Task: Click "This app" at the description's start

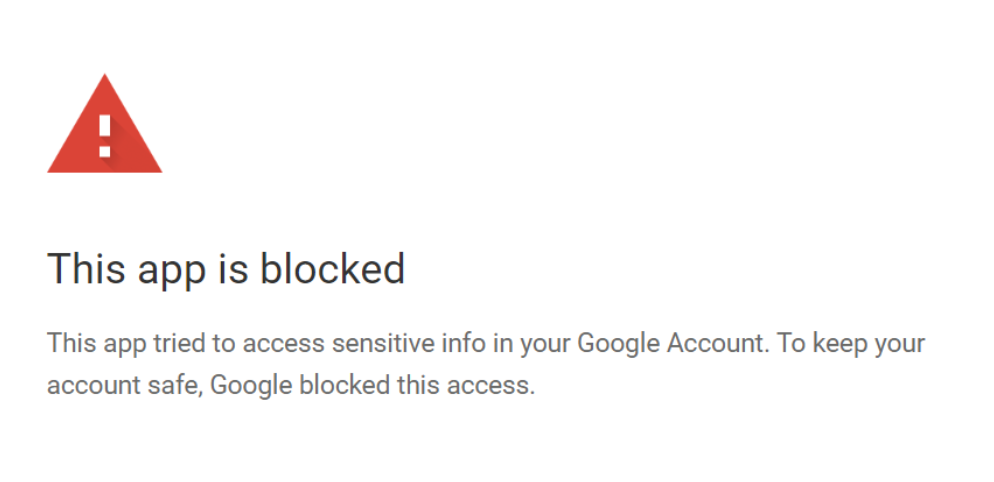Action: (97, 344)
